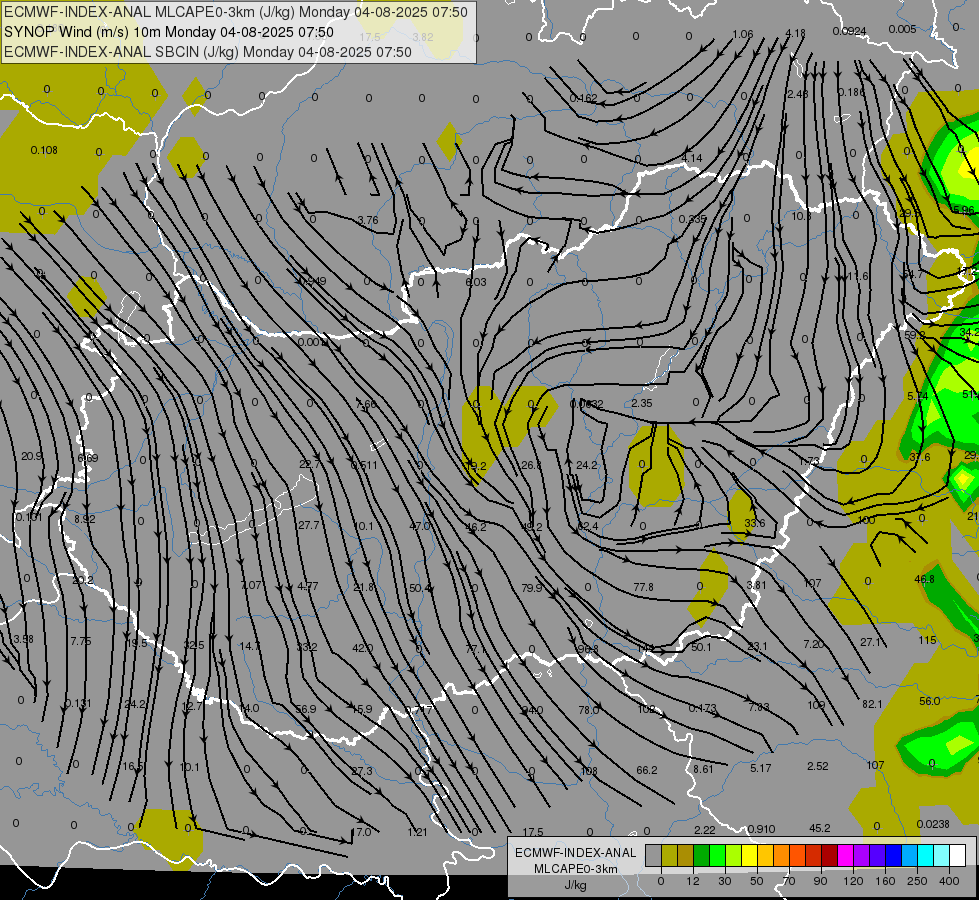Click the map value '115'
This screenshot has height=900, width=979.
click(x=927, y=640)
